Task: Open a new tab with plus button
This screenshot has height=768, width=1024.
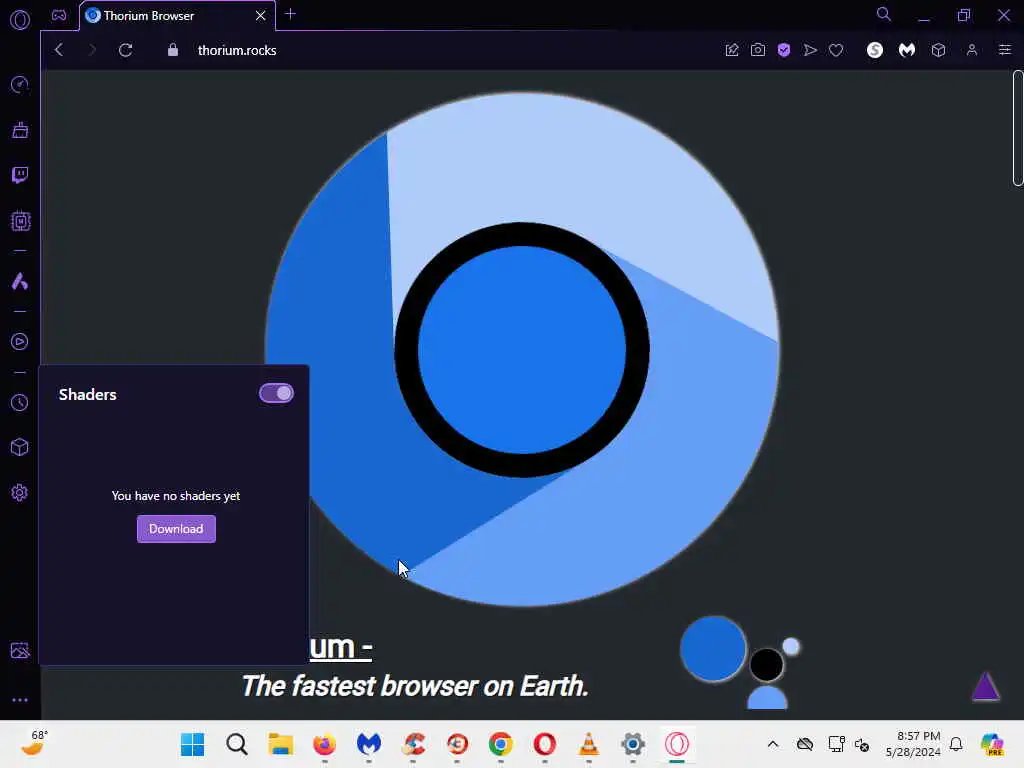Action: (x=291, y=14)
